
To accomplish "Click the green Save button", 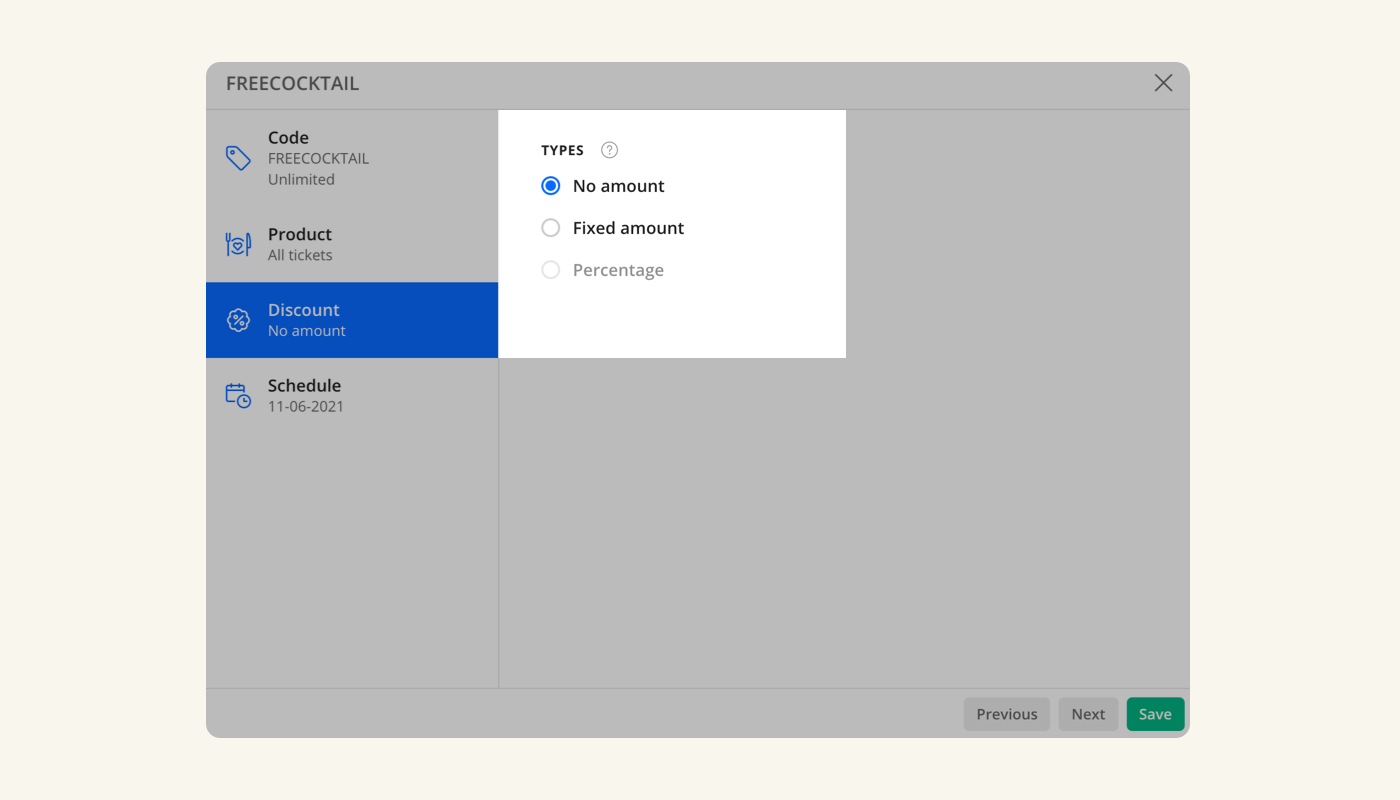I will coord(1155,714).
